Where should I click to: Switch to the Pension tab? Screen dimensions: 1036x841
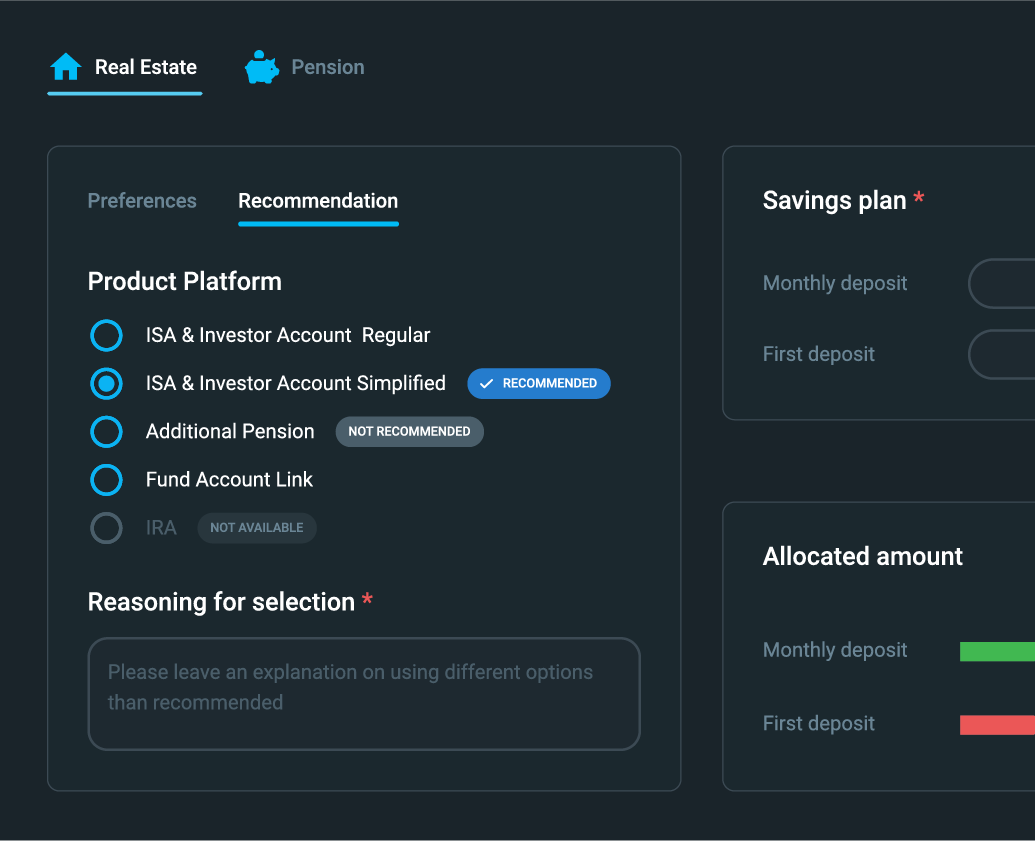coord(305,67)
